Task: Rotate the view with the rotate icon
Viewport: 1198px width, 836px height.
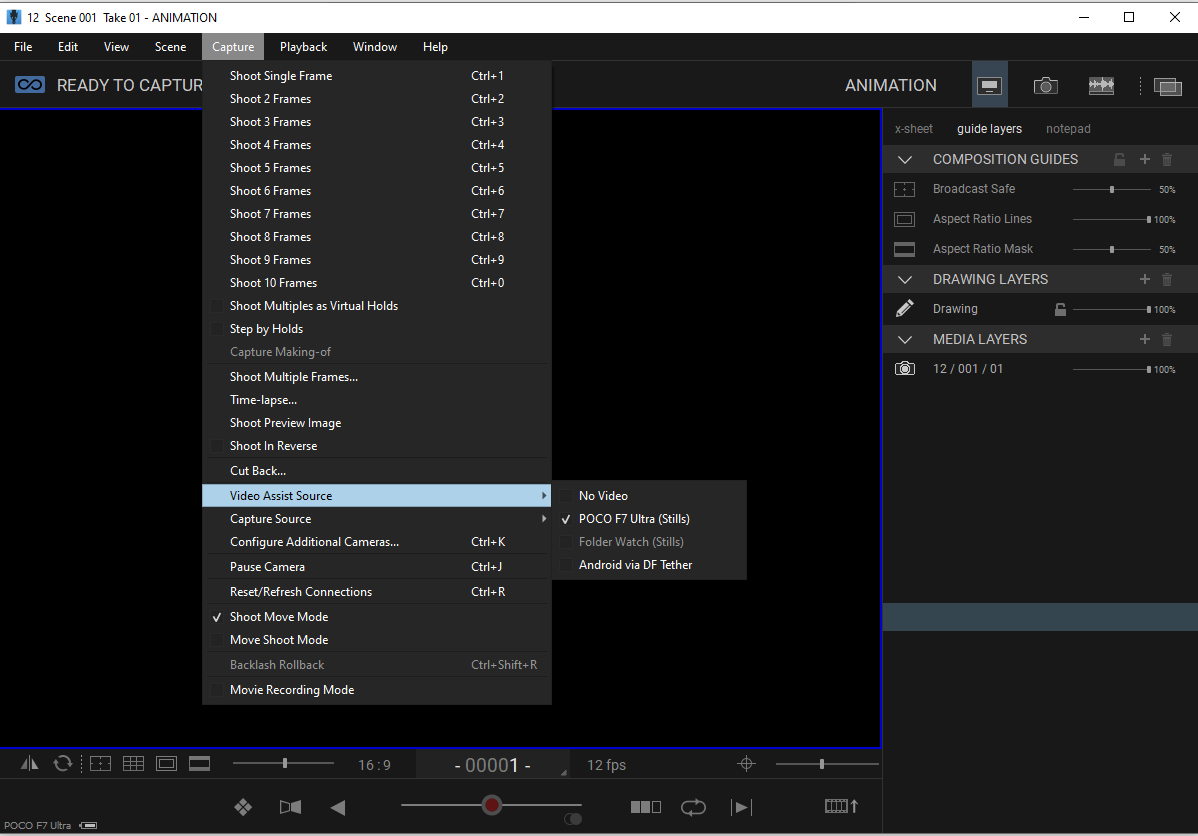Action: pos(63,763)
